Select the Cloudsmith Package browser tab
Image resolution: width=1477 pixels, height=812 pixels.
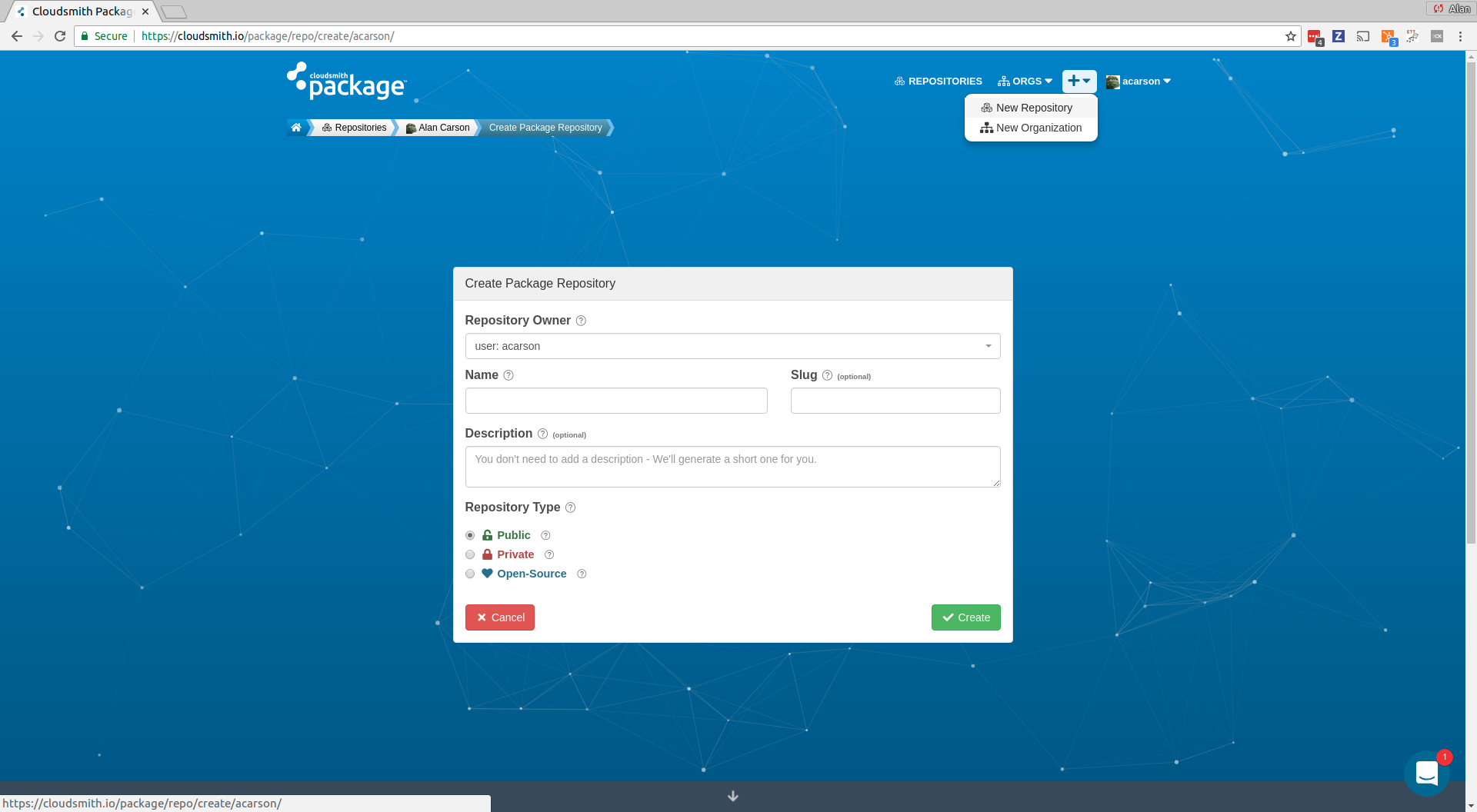pos(81,12)
